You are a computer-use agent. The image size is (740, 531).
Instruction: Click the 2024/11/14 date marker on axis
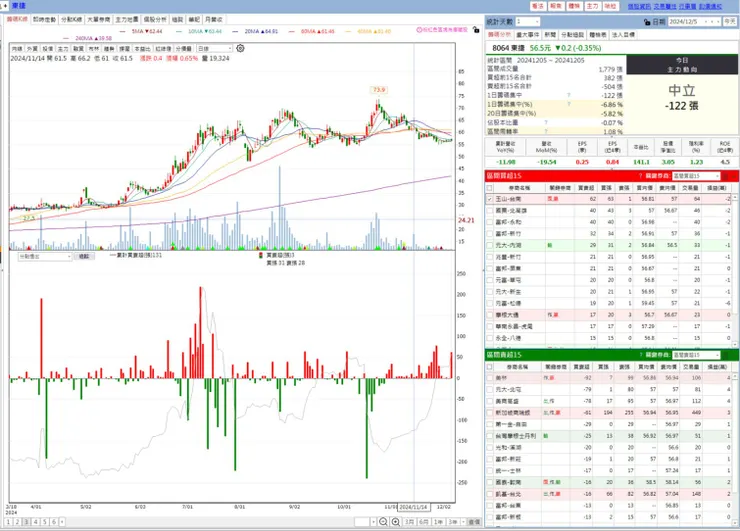click(x=413, y=507)
